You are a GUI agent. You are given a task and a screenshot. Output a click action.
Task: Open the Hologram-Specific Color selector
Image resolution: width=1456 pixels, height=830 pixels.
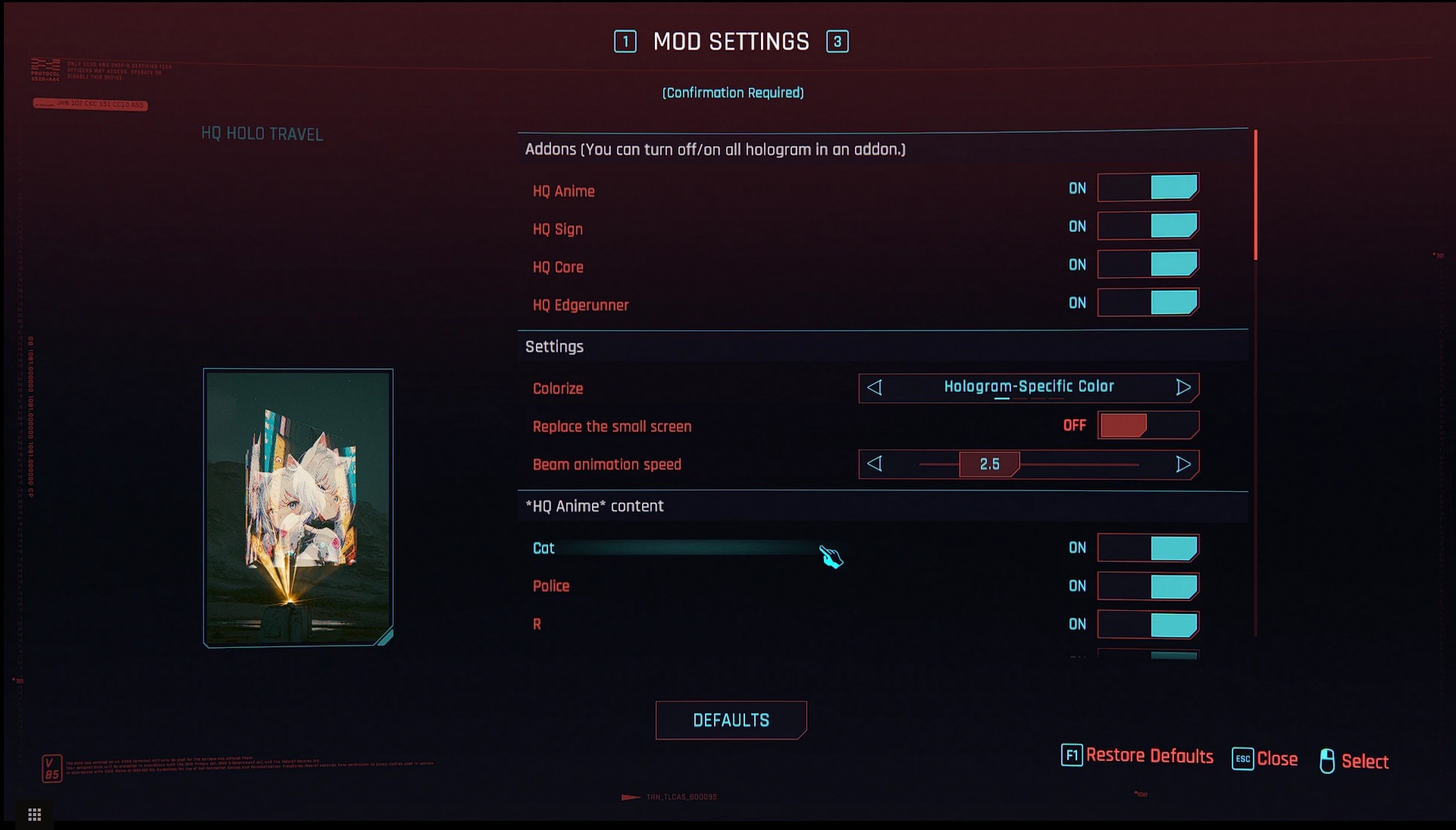pyautogui.click(x=1029, y=387)
